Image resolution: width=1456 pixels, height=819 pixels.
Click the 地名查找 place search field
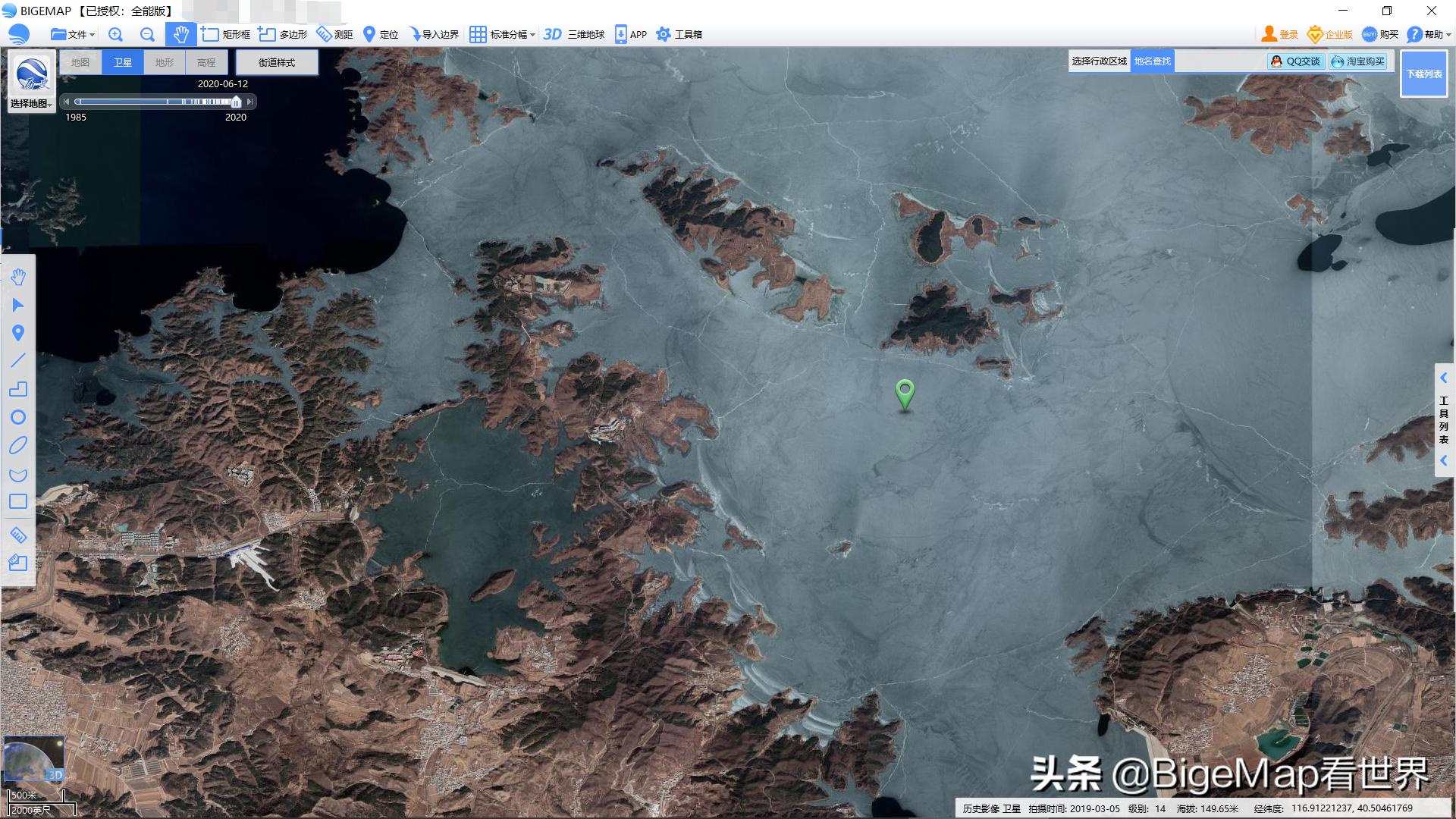coord(1152,61)
